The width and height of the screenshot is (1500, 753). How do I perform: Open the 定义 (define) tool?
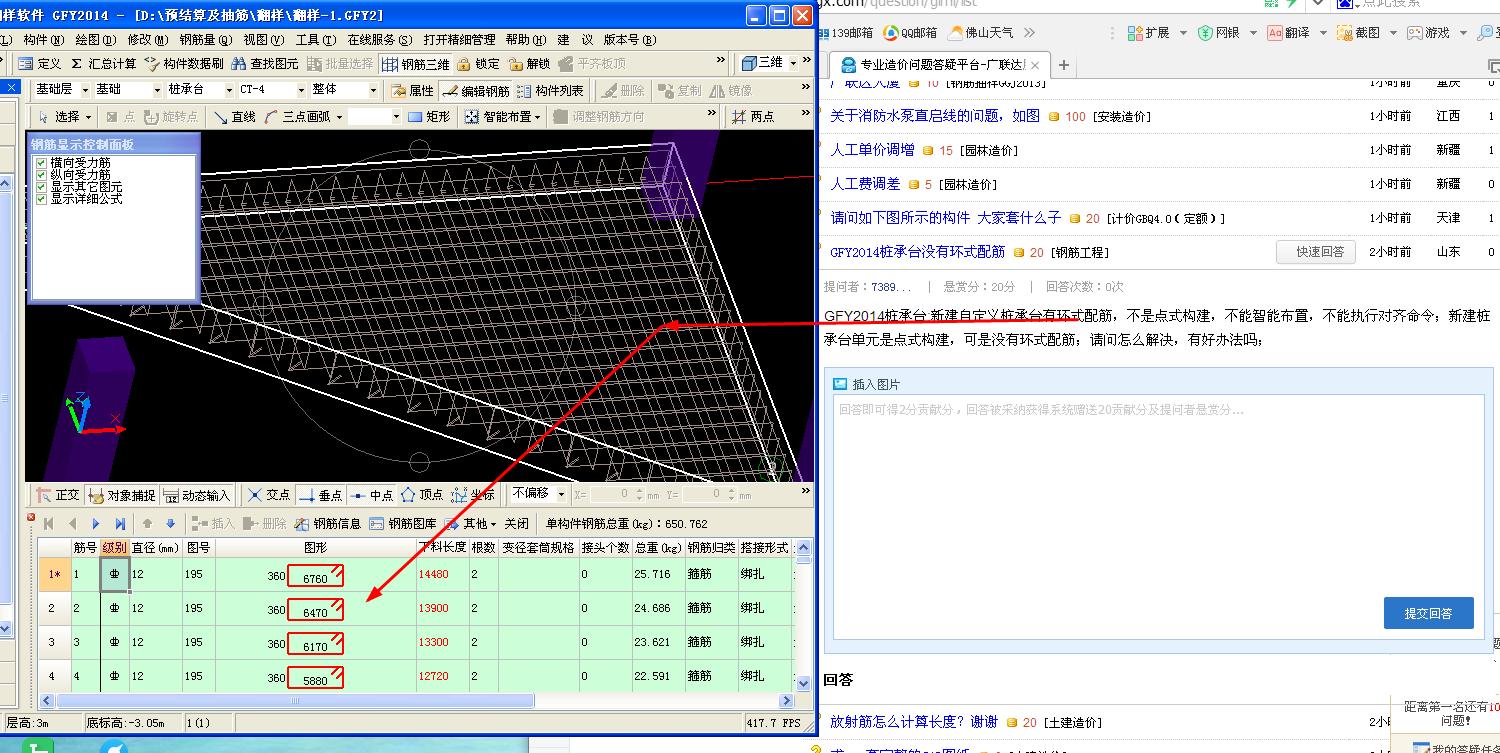point(40,64)
